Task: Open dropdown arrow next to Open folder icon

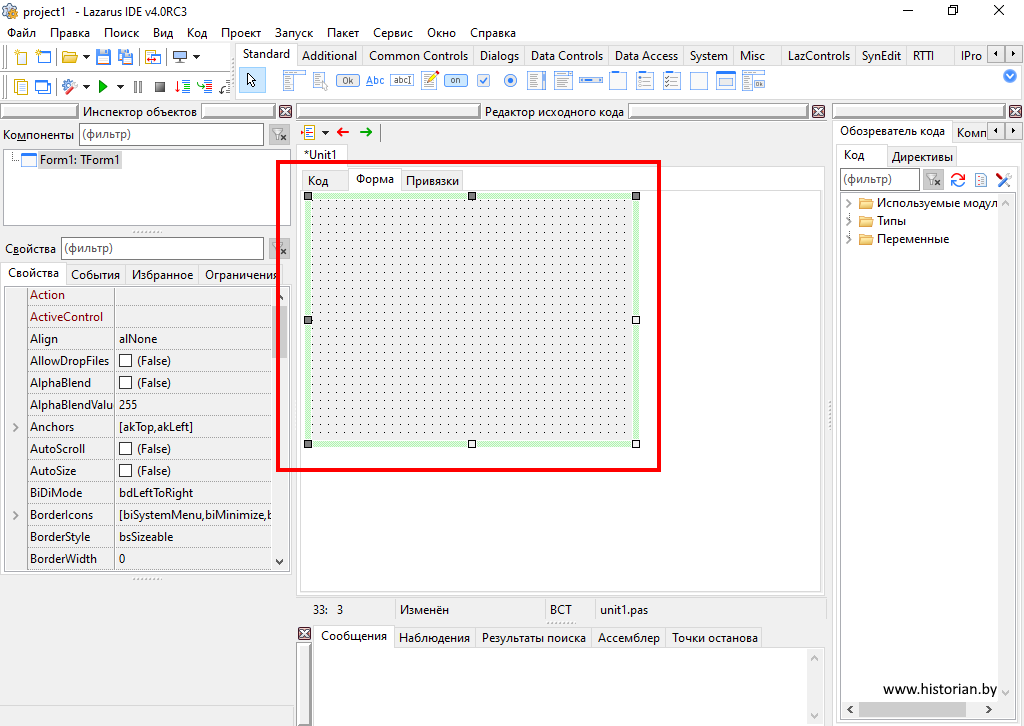Action: 85,57
